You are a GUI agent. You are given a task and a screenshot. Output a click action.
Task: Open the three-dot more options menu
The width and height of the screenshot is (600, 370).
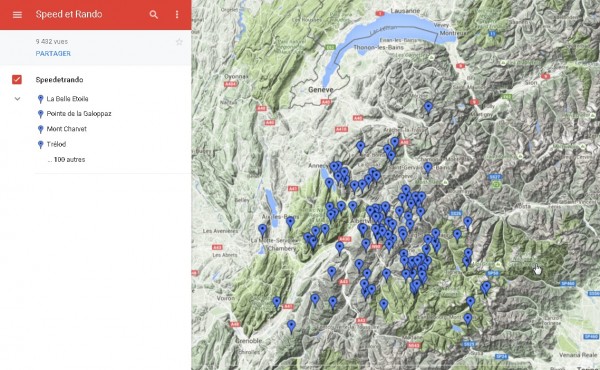coord(177,15)
